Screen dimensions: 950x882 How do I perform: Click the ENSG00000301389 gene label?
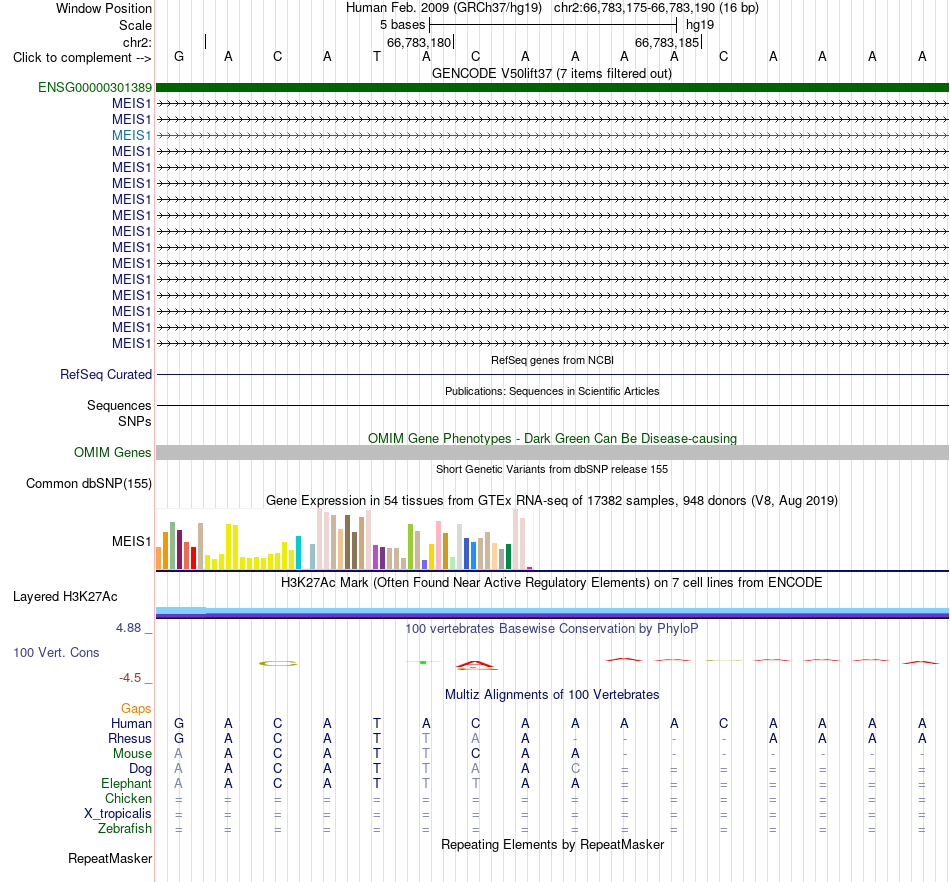tap(95, 88)
